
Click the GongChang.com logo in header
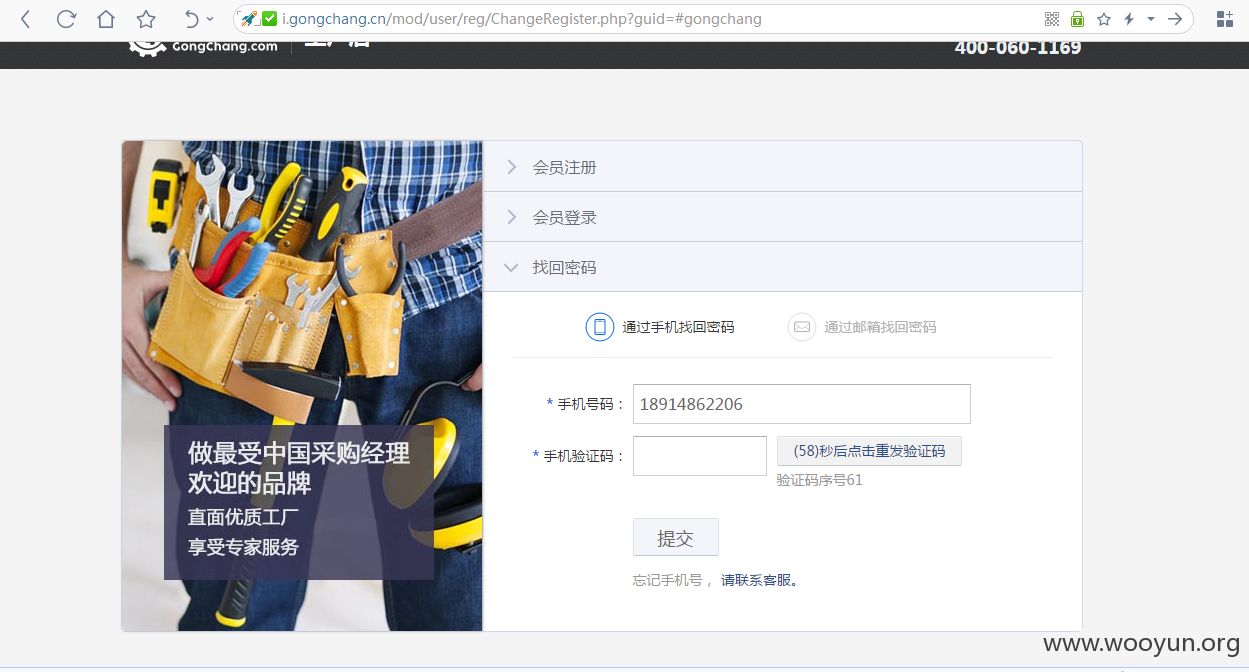coord(204,46)
